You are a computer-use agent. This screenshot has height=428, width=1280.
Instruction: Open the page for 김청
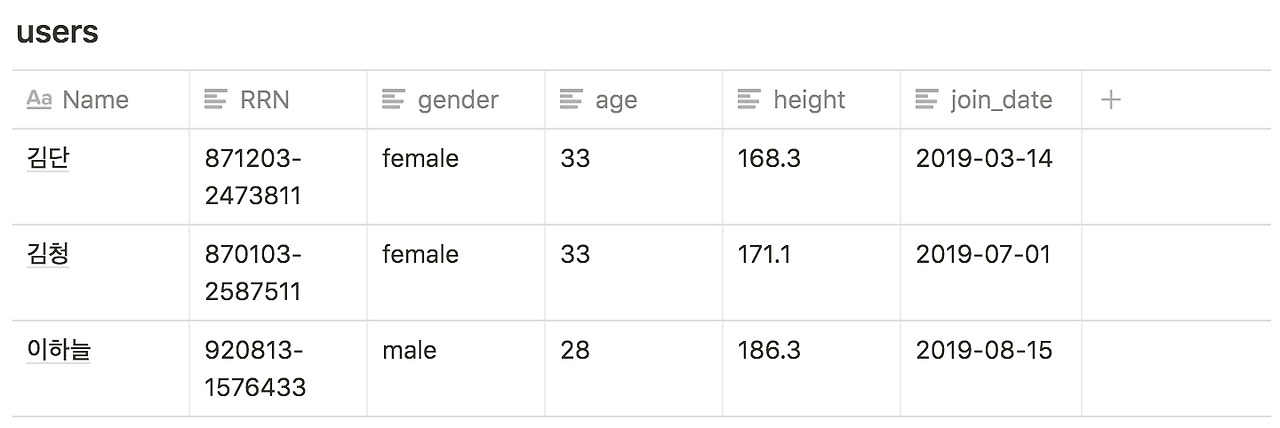pyautogui.click(x=48, y=254)
